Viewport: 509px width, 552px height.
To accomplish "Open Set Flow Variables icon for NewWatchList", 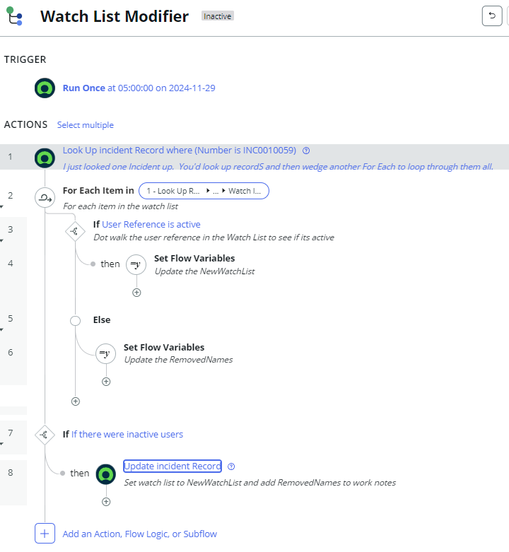I will pyautogui.click(x=136, y=264).
